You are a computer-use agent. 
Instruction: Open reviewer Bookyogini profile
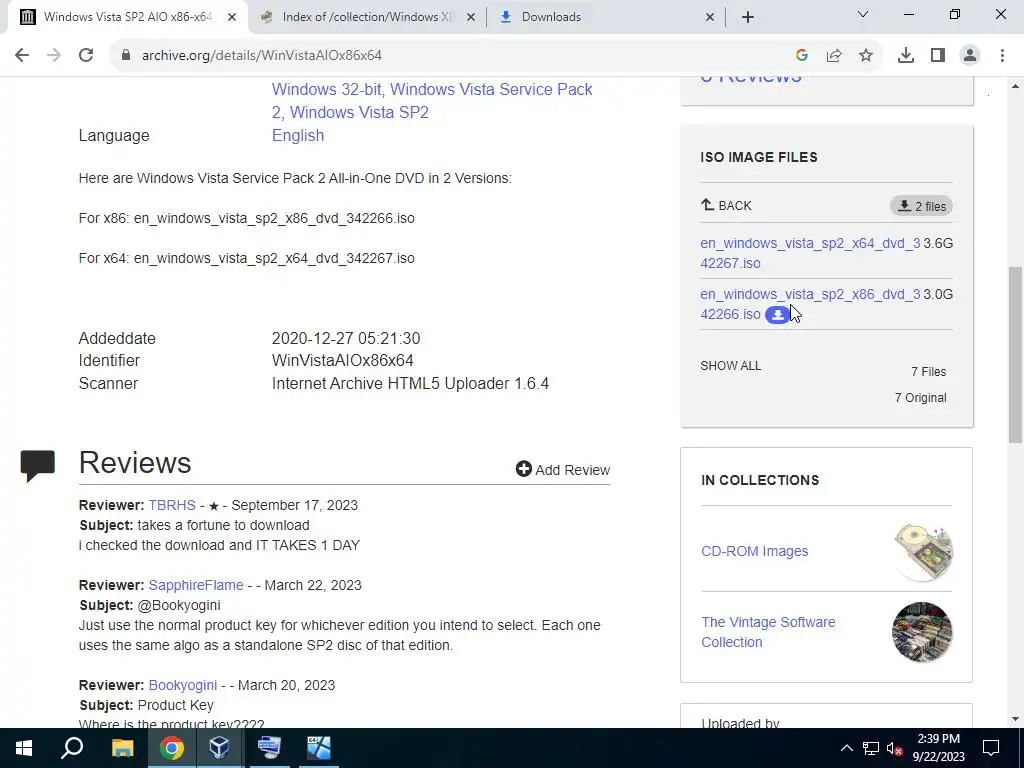pyautogui.click(x=183, y=685)
